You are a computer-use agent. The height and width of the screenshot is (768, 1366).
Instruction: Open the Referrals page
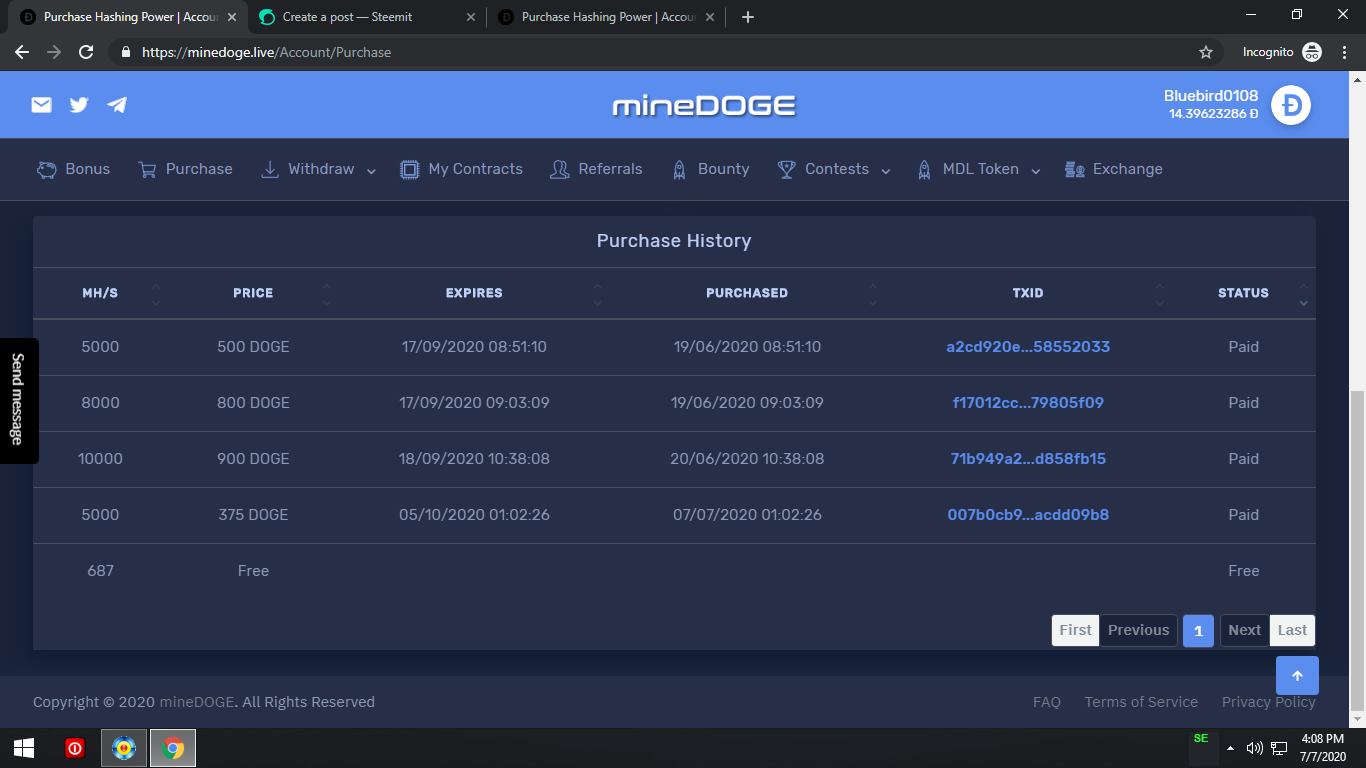(x=596, y=169)
